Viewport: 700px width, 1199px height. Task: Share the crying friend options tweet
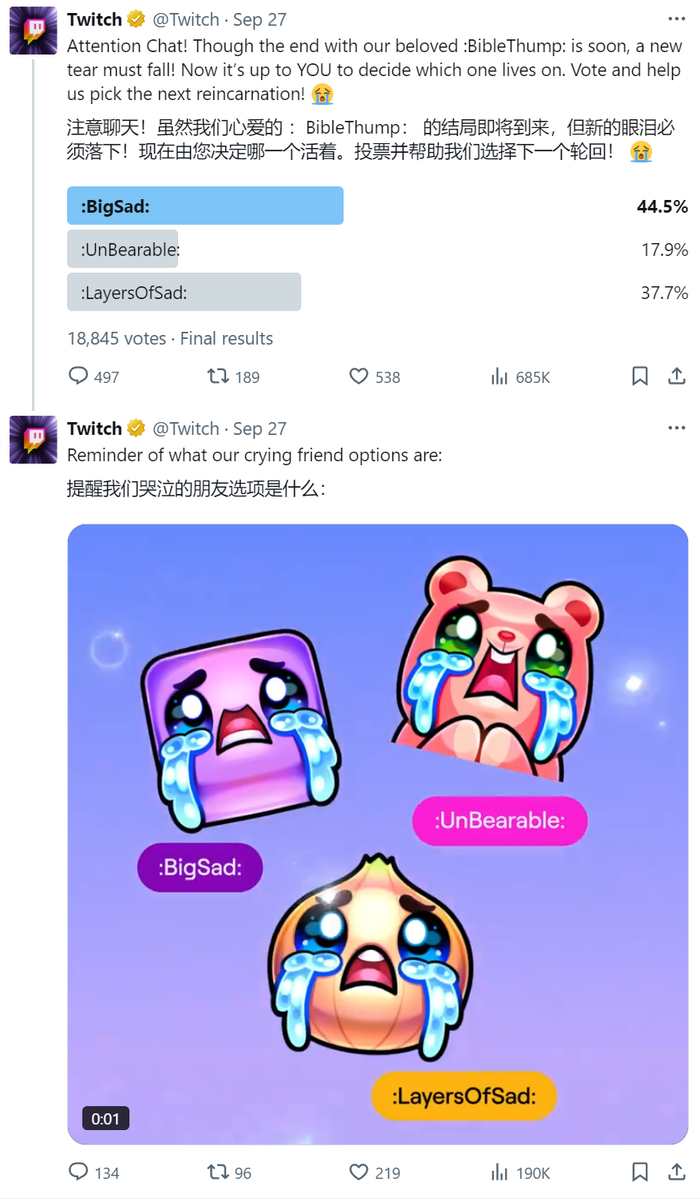coord(676,1172)
